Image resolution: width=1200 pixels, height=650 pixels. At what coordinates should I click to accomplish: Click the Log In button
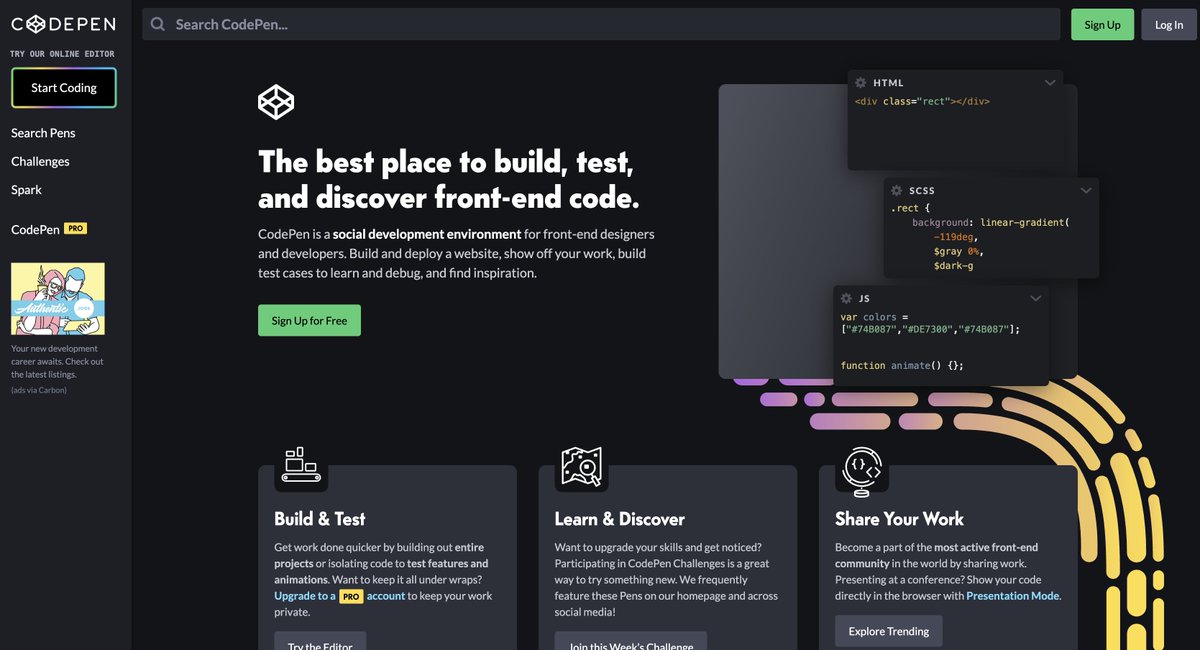(x=1169, y=24)
